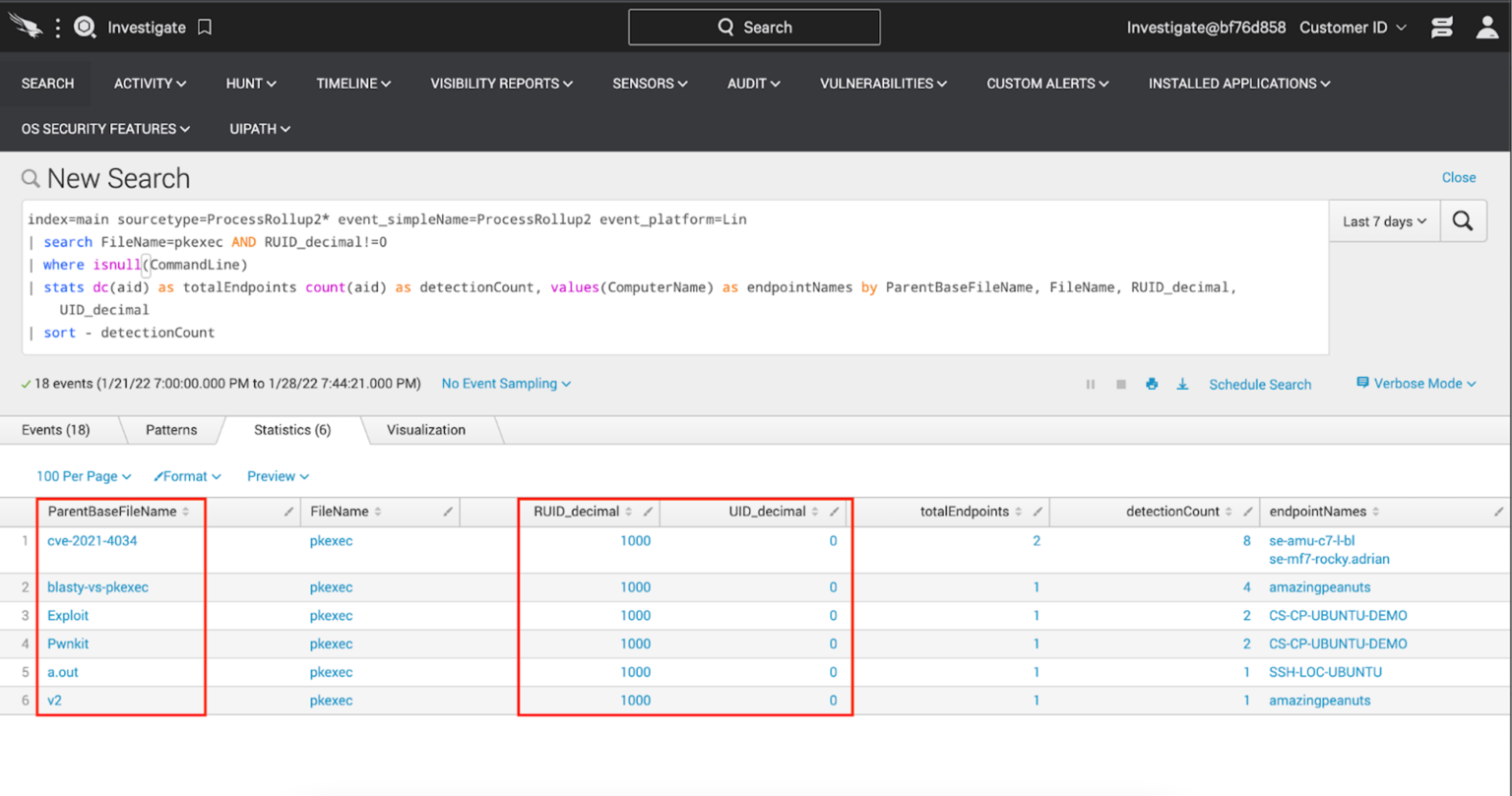Run the search with the magnifier button
1512x796 pixels.
[x=1463, y=220]
